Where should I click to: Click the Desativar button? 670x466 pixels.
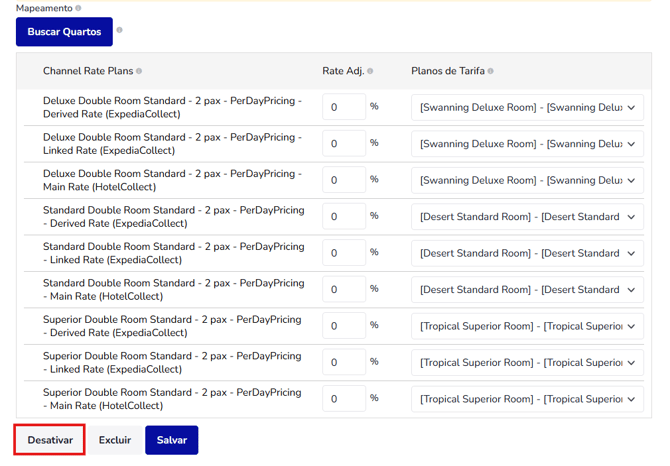pos(50,440)
